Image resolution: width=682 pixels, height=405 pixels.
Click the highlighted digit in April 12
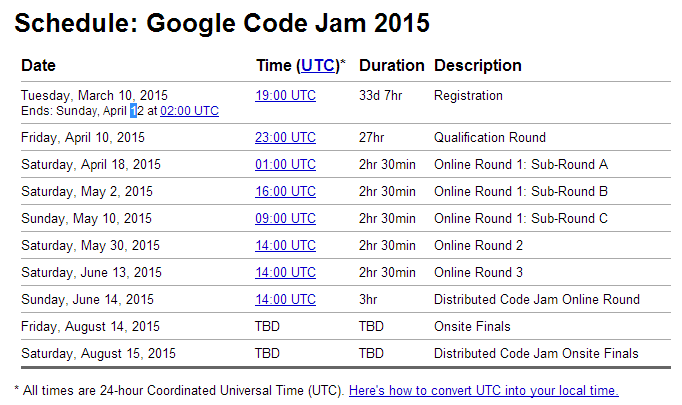[x=133, y=111]
